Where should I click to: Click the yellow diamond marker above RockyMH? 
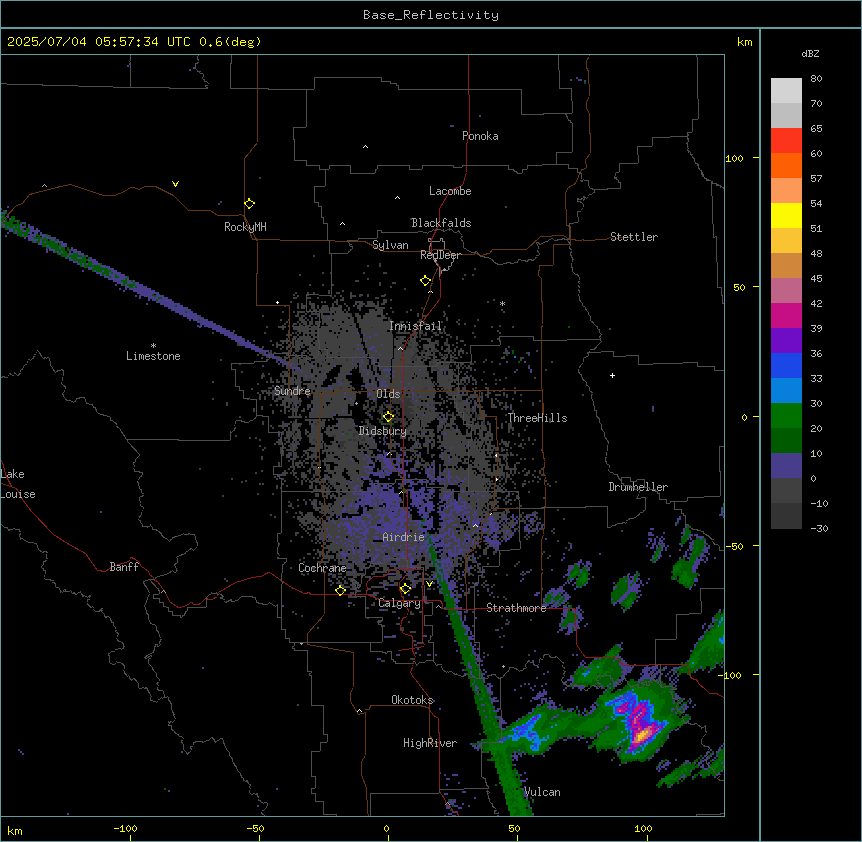(250, 204)
